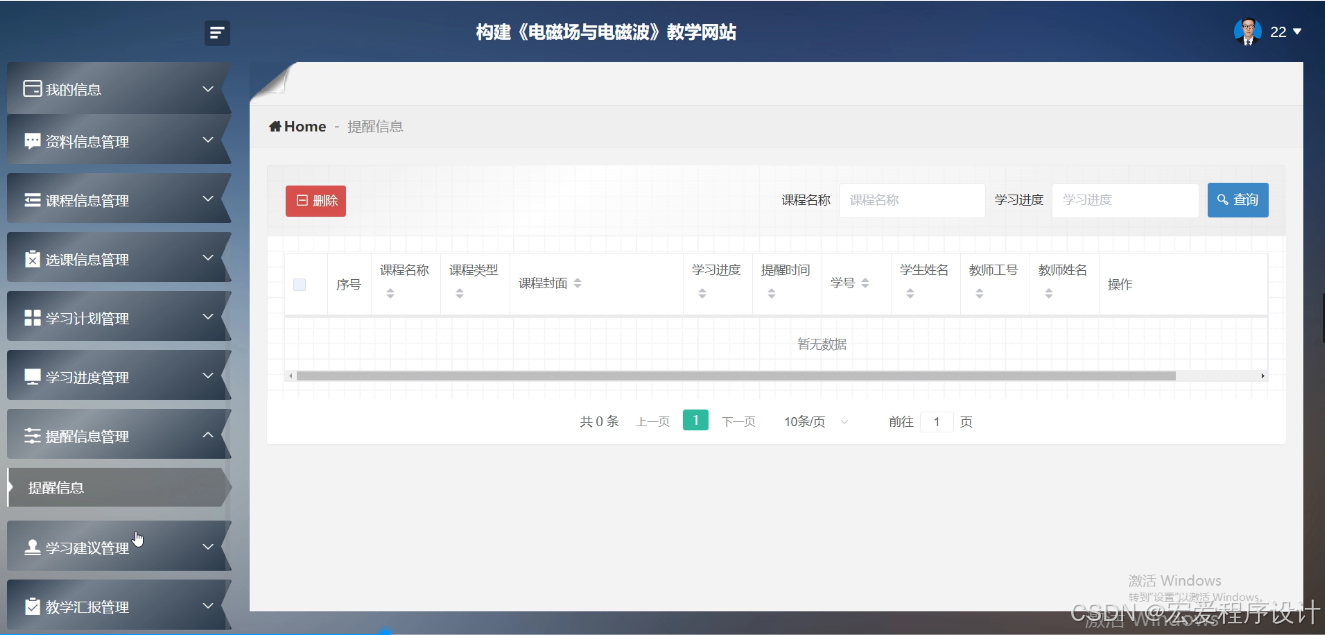Sort by 课程类型 column arrows
The image size is (1325, 635).
459,294
